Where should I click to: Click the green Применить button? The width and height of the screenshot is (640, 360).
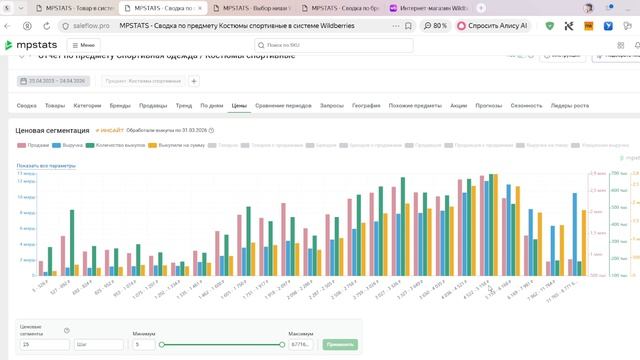340,344
